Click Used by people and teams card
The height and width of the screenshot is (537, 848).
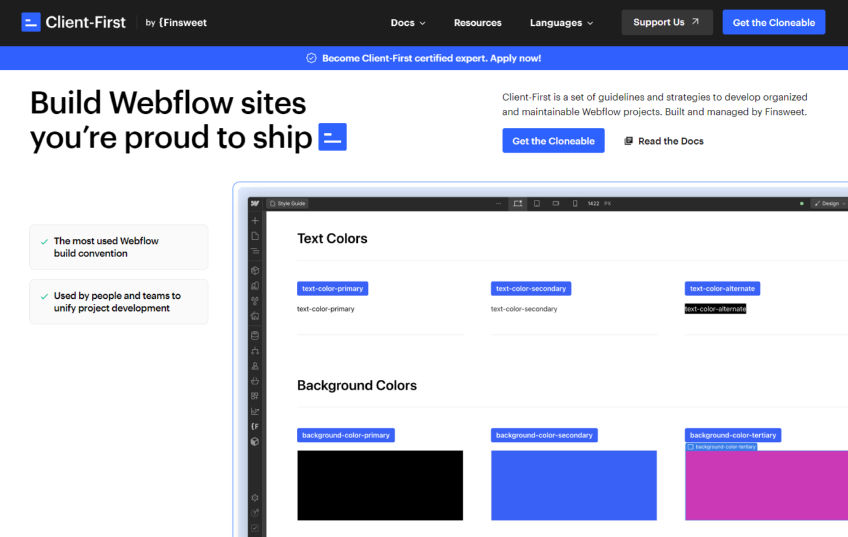[118, 302]
